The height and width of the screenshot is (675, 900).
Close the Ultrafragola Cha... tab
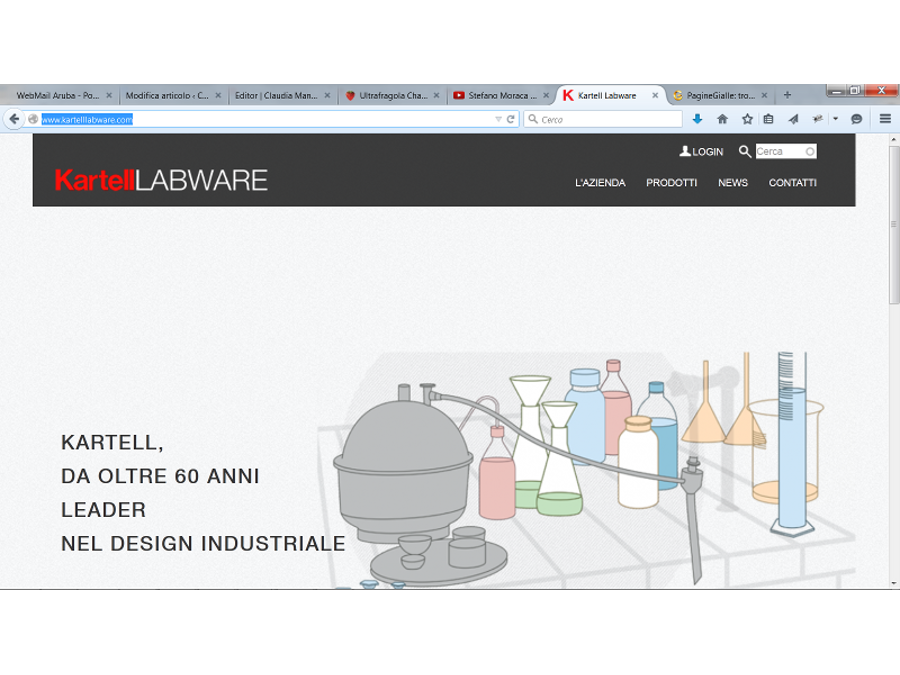(436, 95)
